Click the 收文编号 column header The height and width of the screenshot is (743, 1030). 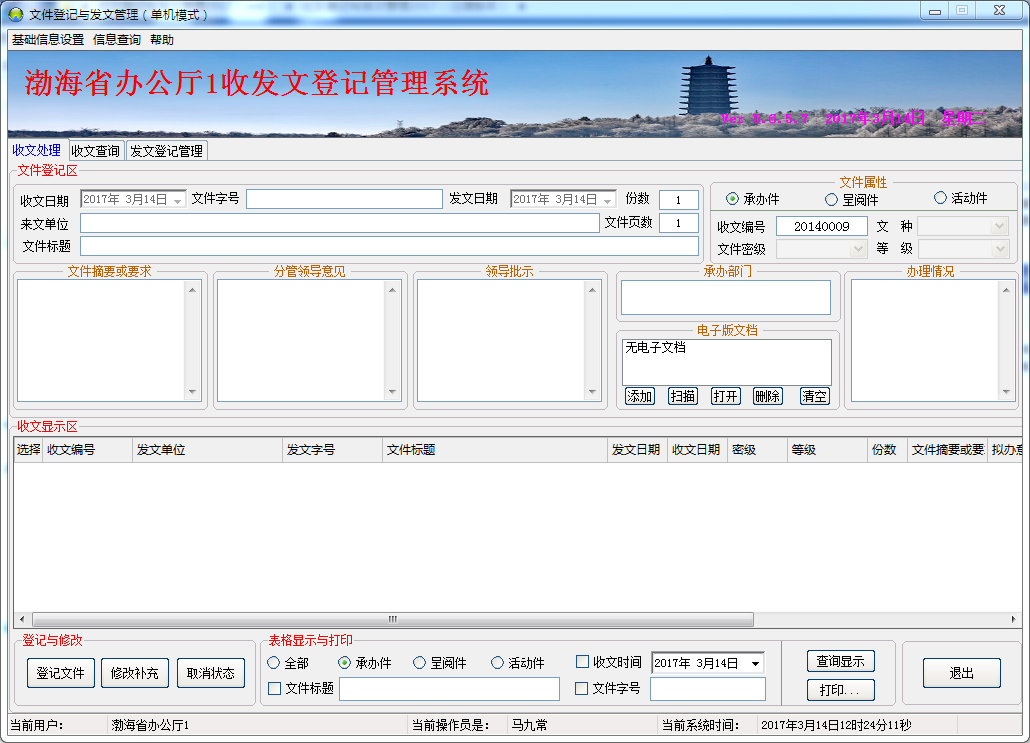(87, 450)
